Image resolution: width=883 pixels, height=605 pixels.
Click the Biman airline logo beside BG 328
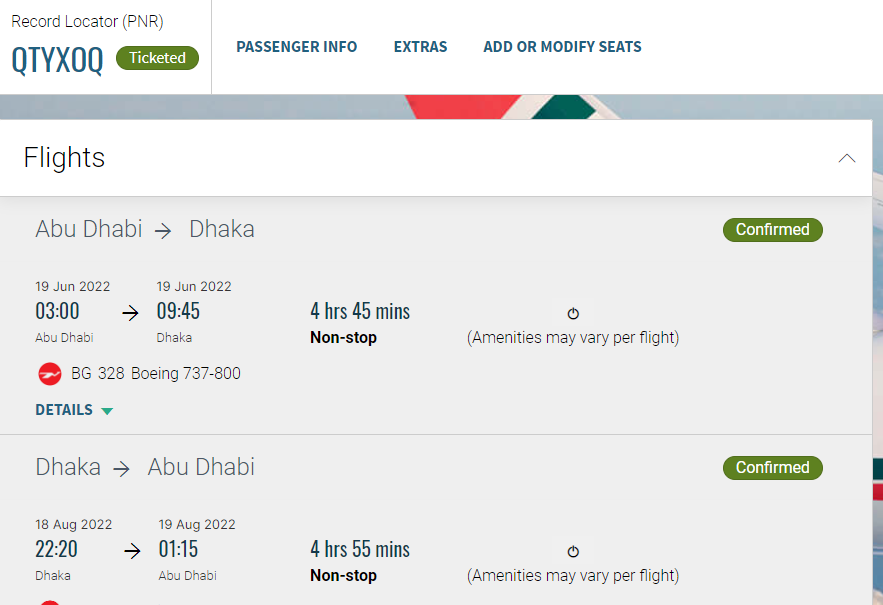(x=50, y=374)
